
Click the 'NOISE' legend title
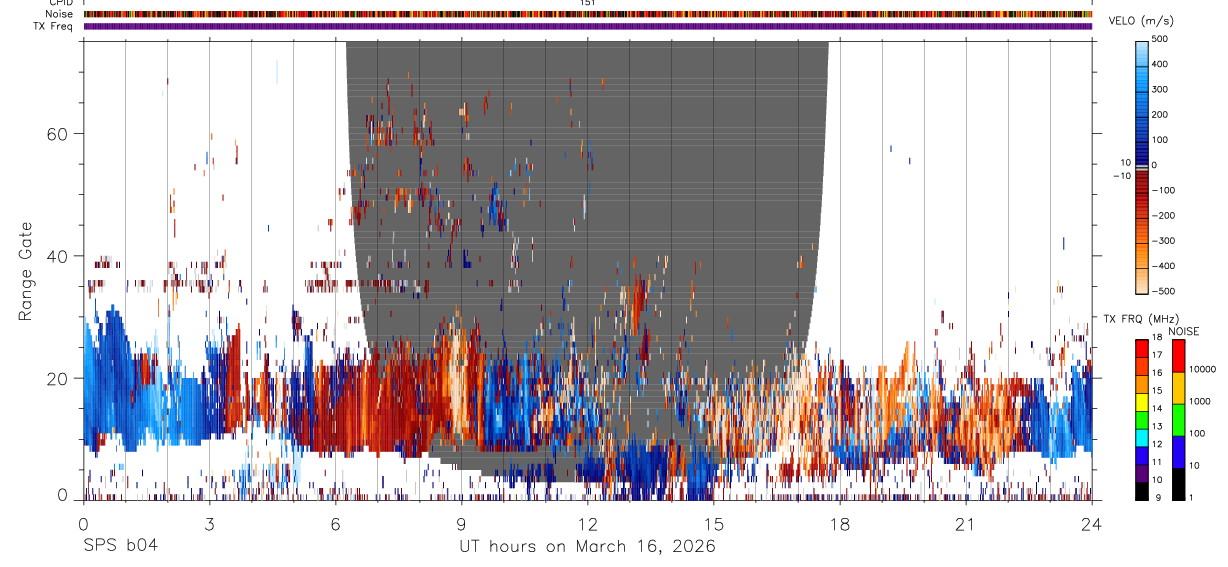pyautogui.click(x=1183, y=331)
